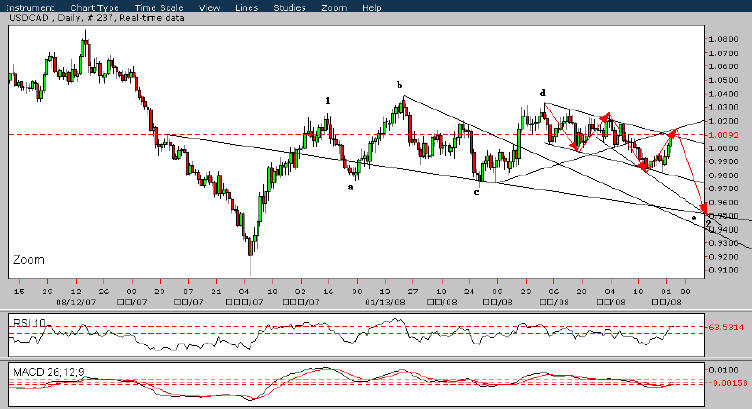The height and width of the screenshot is (409, 752).
Task: Open the Zoom menu in menu bar
Action: tap(334, 8)
